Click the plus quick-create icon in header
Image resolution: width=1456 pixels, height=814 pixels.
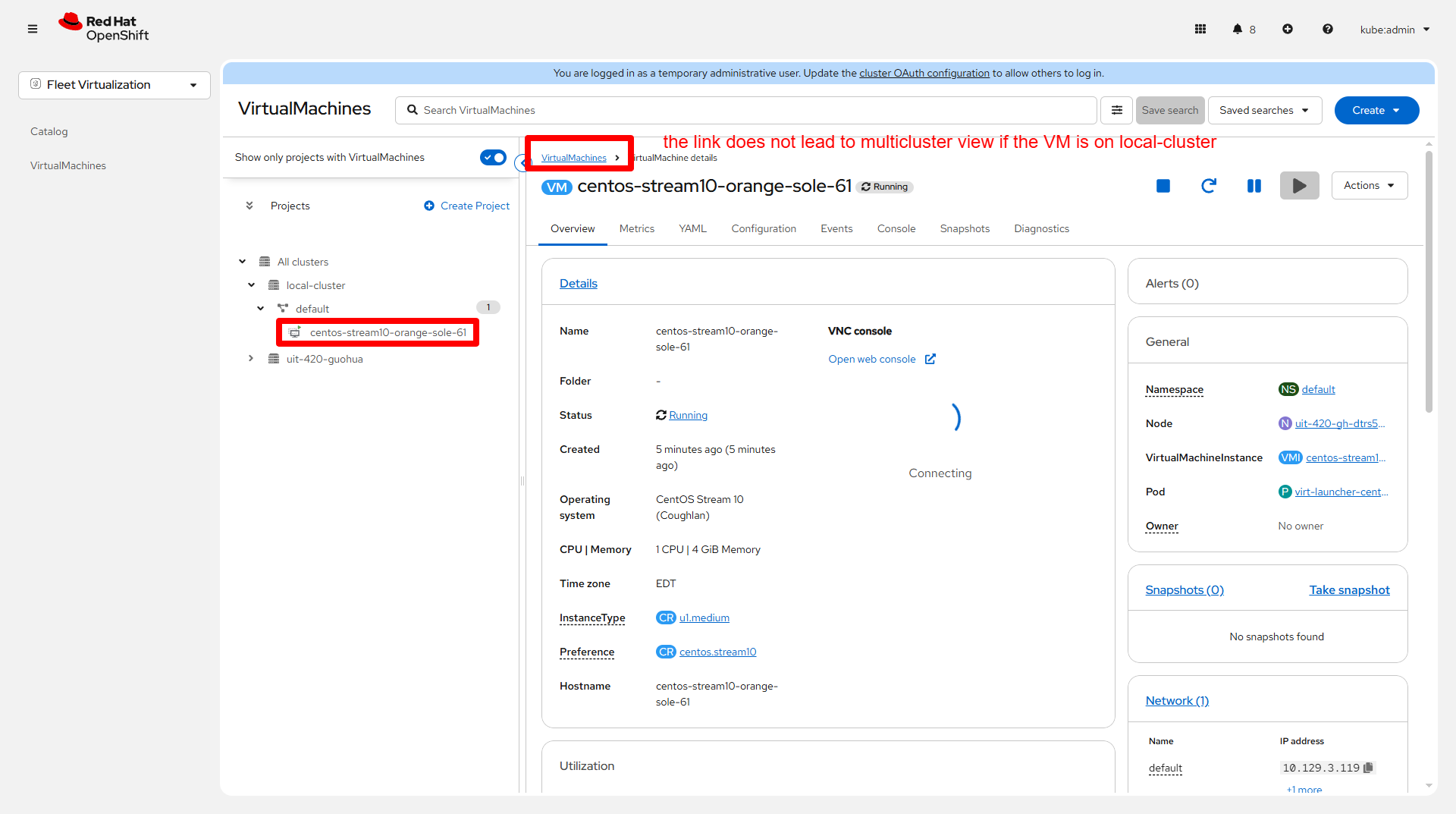pos(1288,29)
